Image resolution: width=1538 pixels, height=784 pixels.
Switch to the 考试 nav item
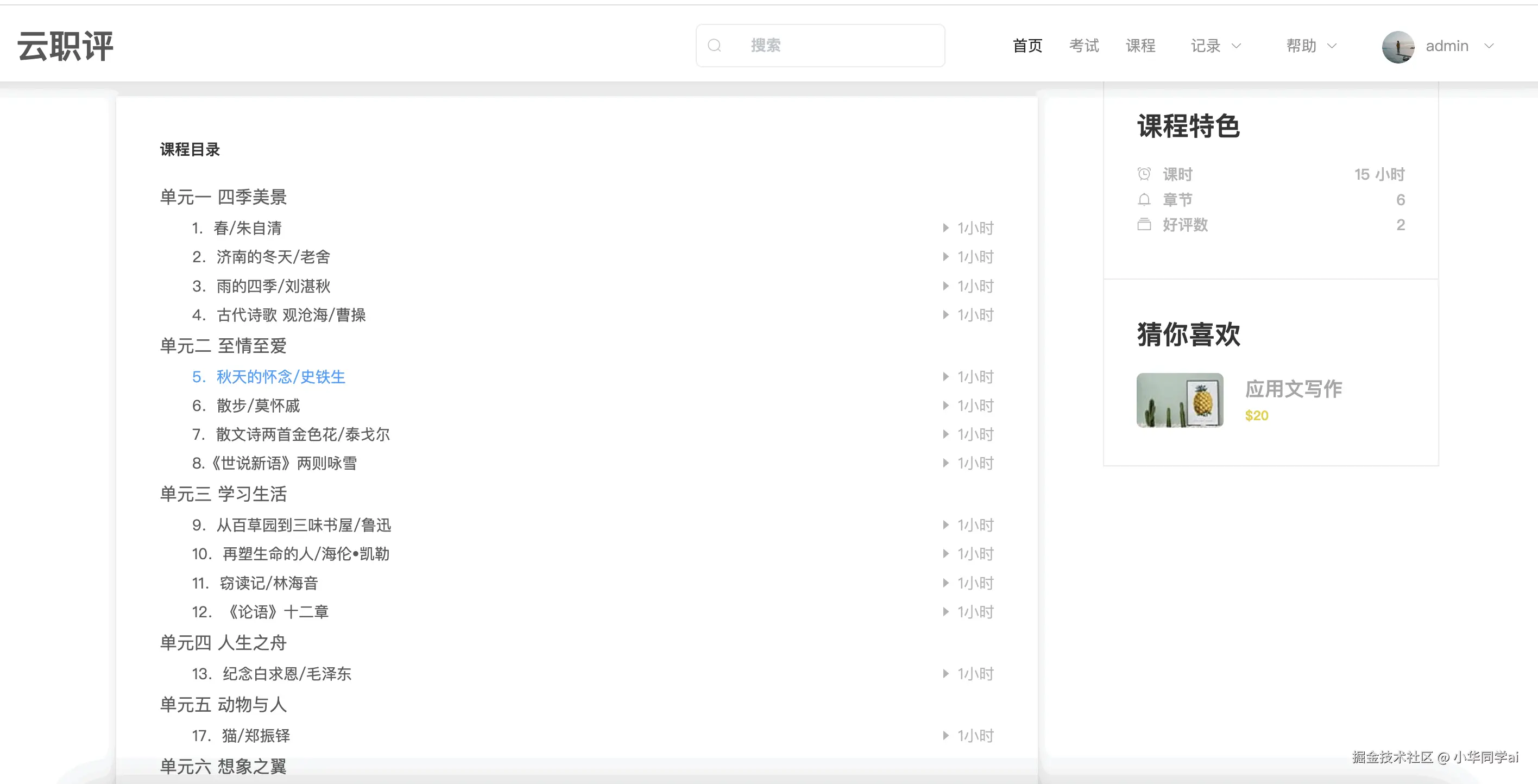pos(1083,46)
